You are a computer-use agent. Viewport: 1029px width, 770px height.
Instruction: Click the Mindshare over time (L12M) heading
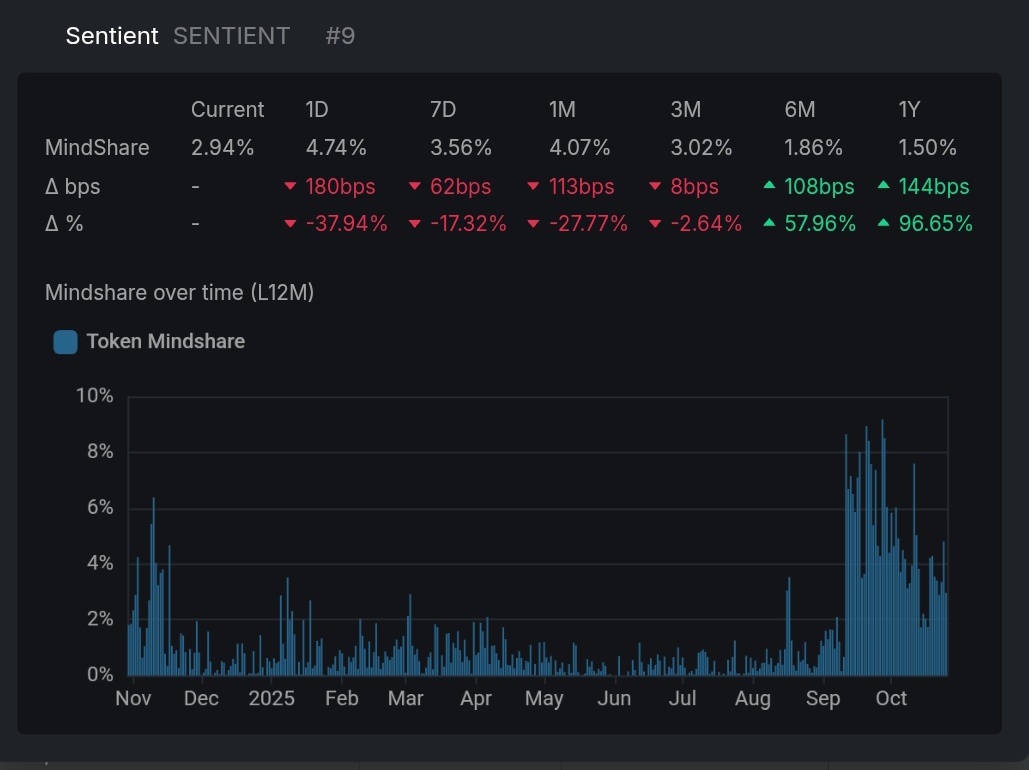point(179,292)
